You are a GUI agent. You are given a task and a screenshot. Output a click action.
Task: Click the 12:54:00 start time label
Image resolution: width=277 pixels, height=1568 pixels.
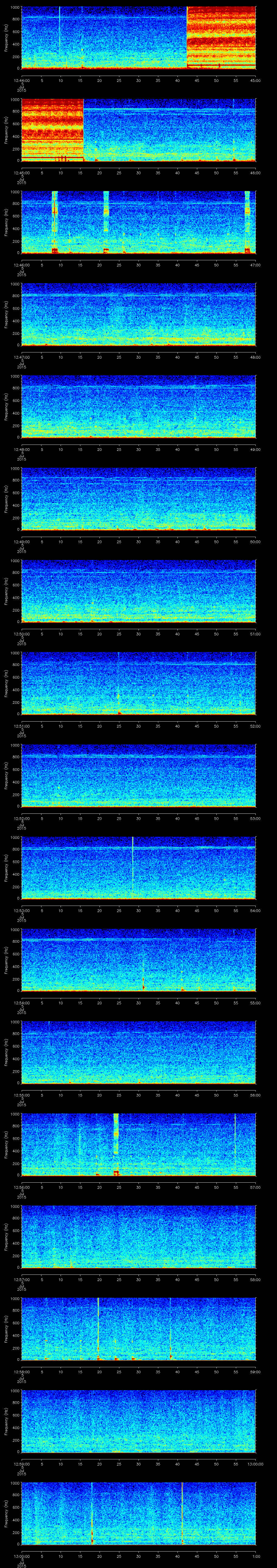click(21, 1003)
